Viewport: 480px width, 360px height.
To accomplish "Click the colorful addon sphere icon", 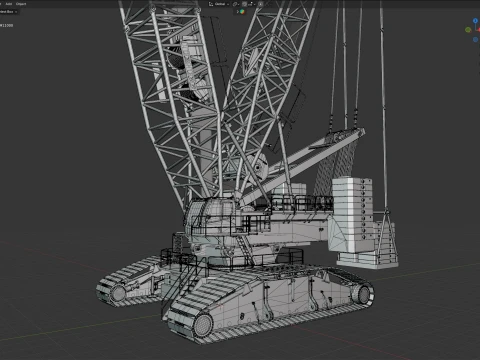I will pos(242,11).
